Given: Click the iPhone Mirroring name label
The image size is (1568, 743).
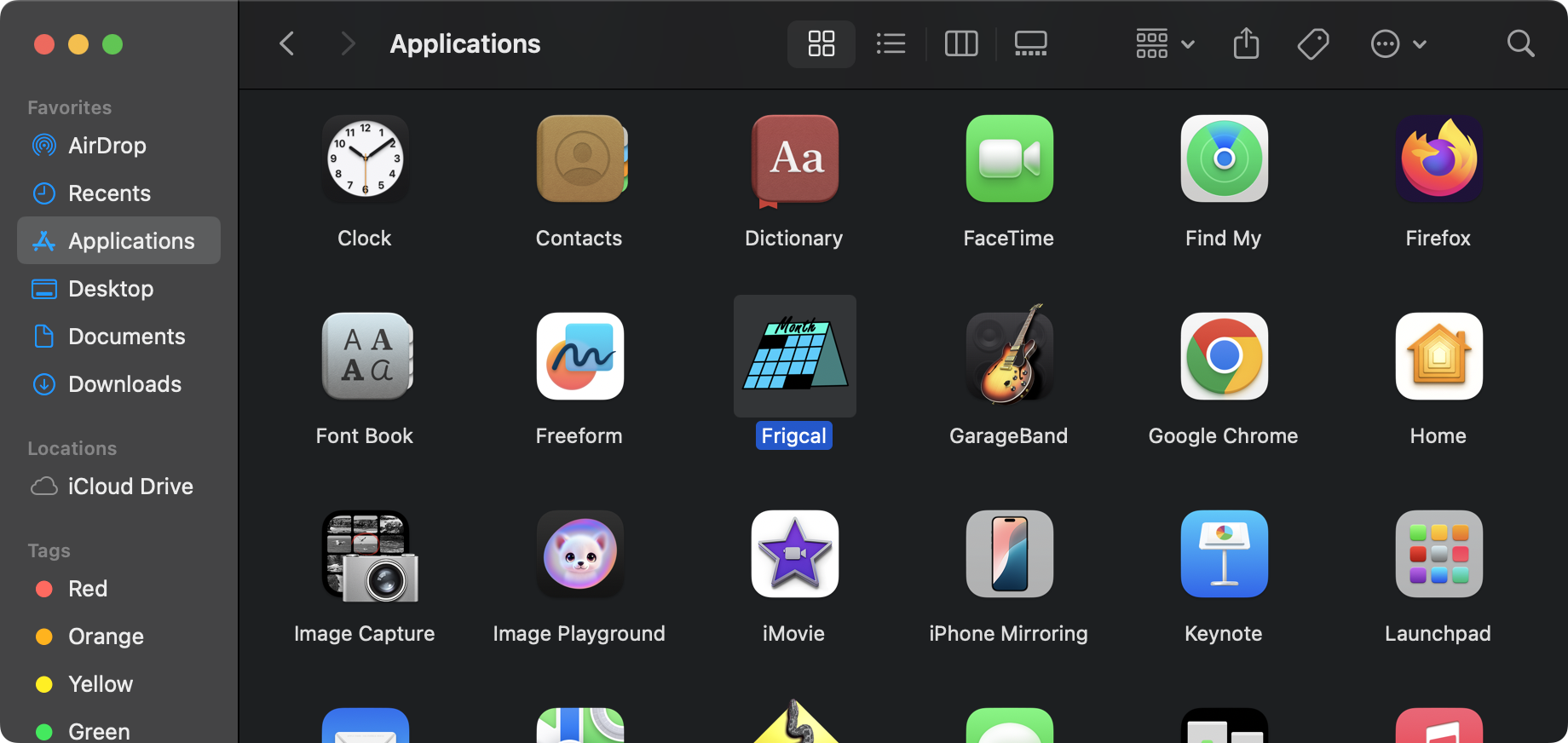Looking at the screenshot, I should [1009, 633].
